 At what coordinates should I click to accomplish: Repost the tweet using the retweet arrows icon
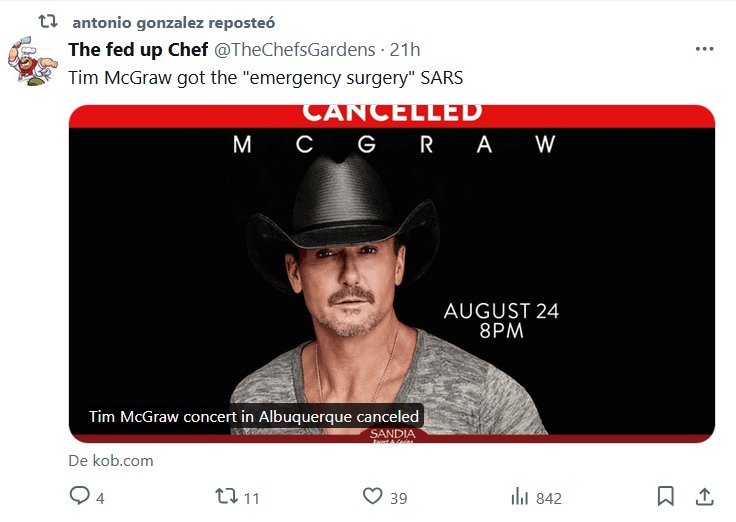(x=226, y=497)
